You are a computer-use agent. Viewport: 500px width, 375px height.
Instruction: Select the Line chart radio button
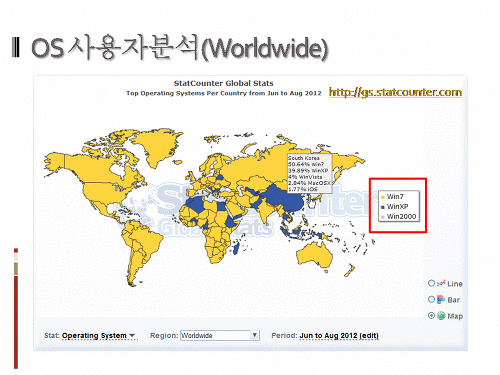(x=431, y=283)
